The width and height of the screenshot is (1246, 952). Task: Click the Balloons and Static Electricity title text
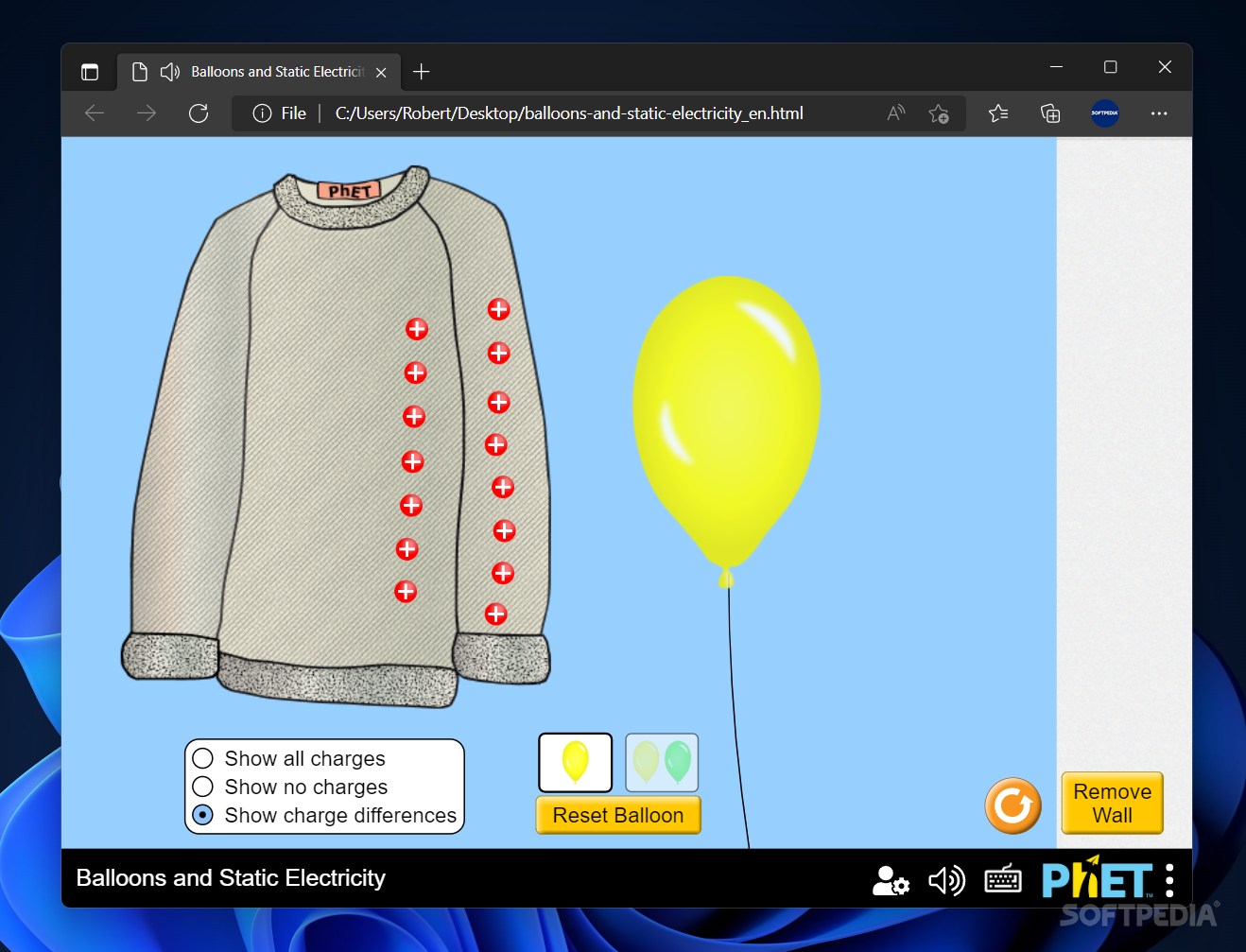(x=231, y=878)
